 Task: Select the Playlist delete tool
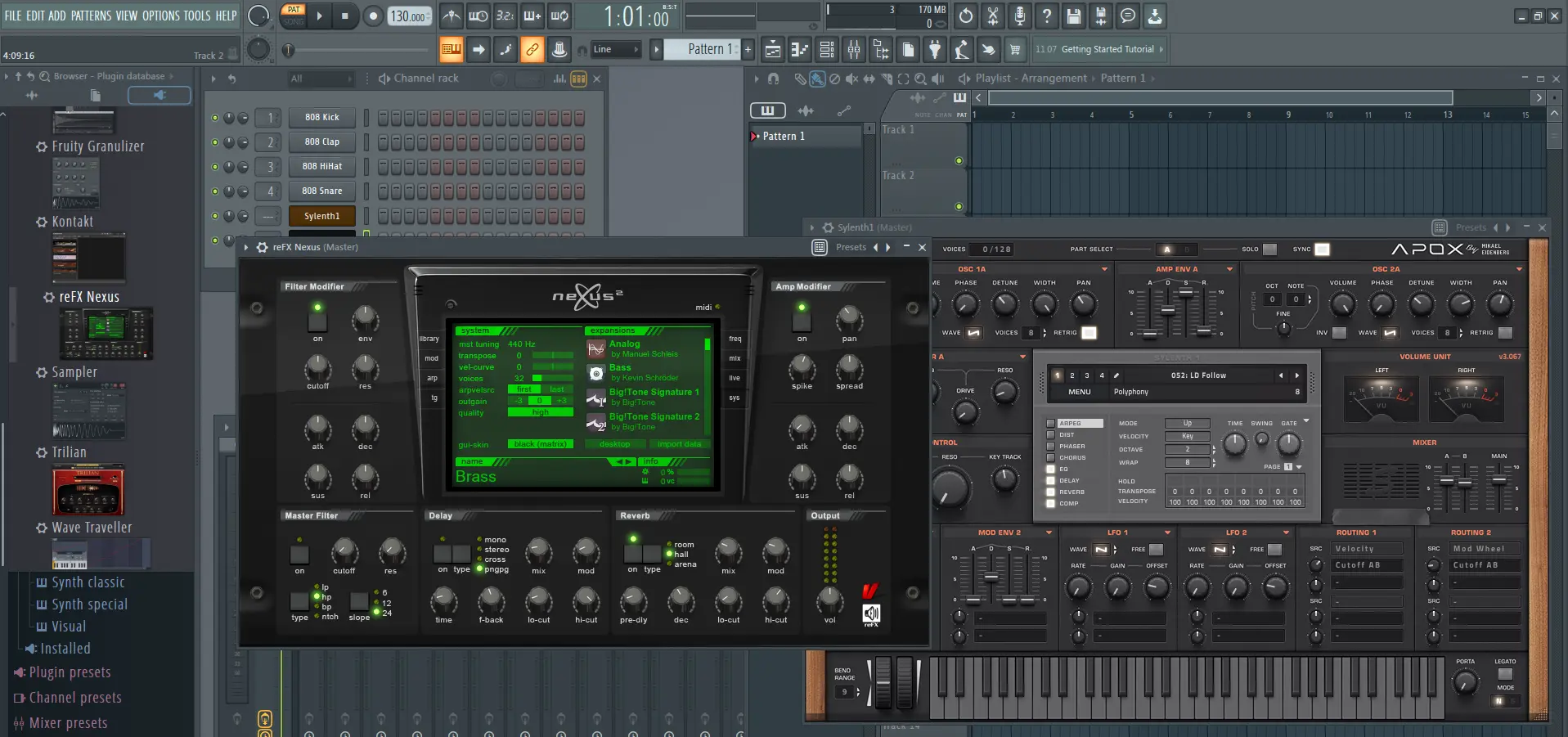(x=834, y=79)
